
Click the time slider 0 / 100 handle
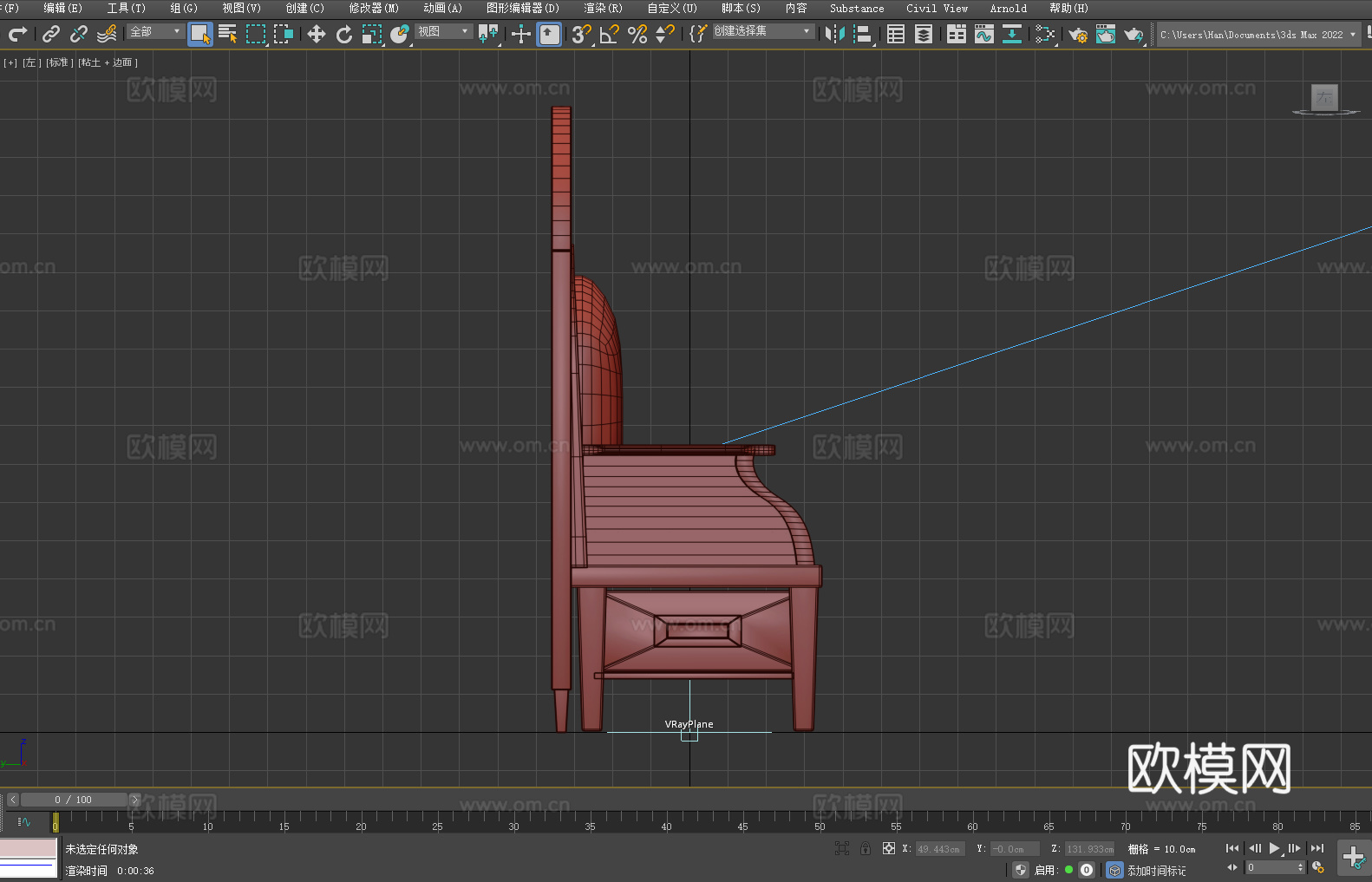point(74,800)
